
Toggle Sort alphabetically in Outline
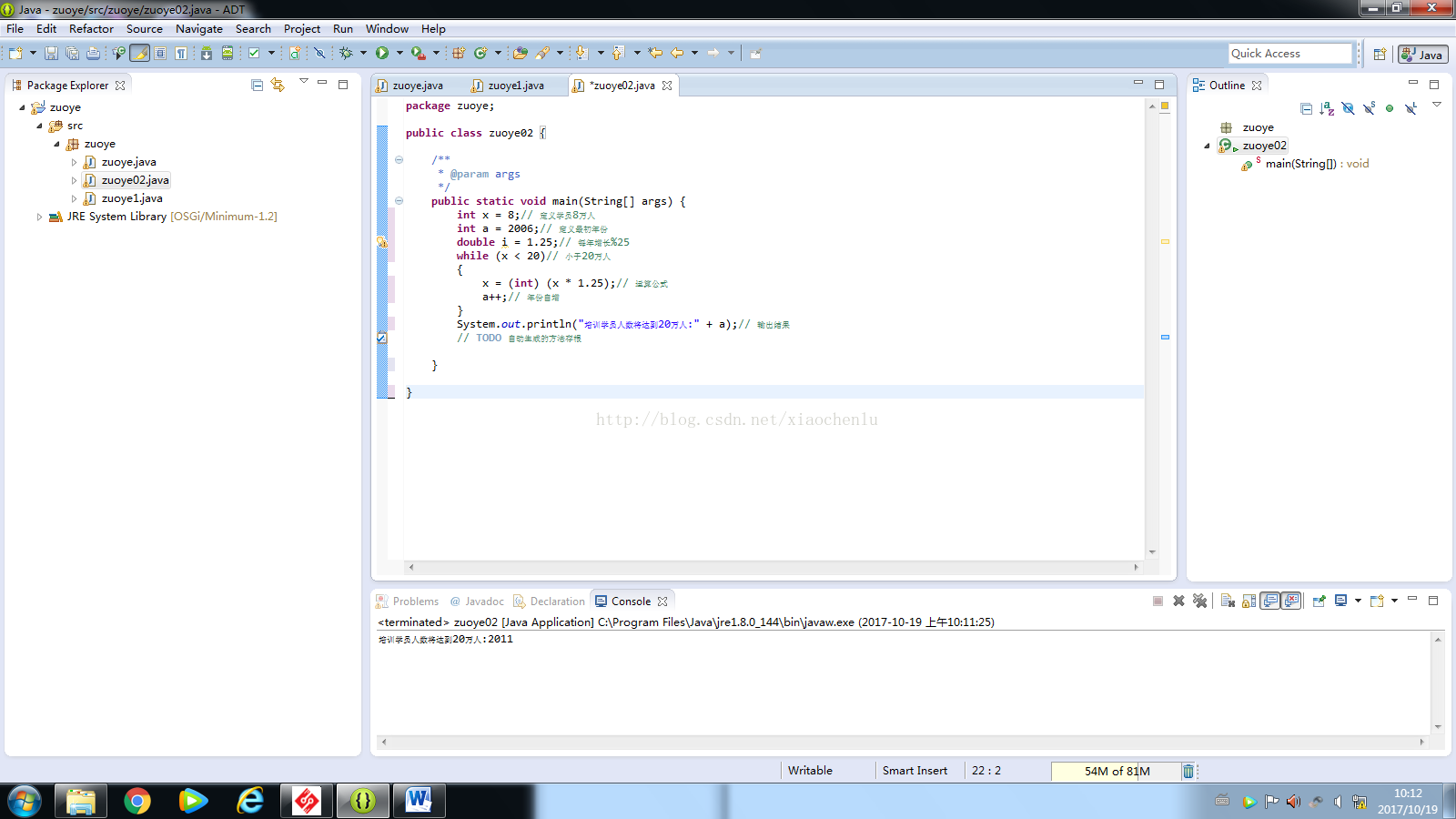[1327, 108]
